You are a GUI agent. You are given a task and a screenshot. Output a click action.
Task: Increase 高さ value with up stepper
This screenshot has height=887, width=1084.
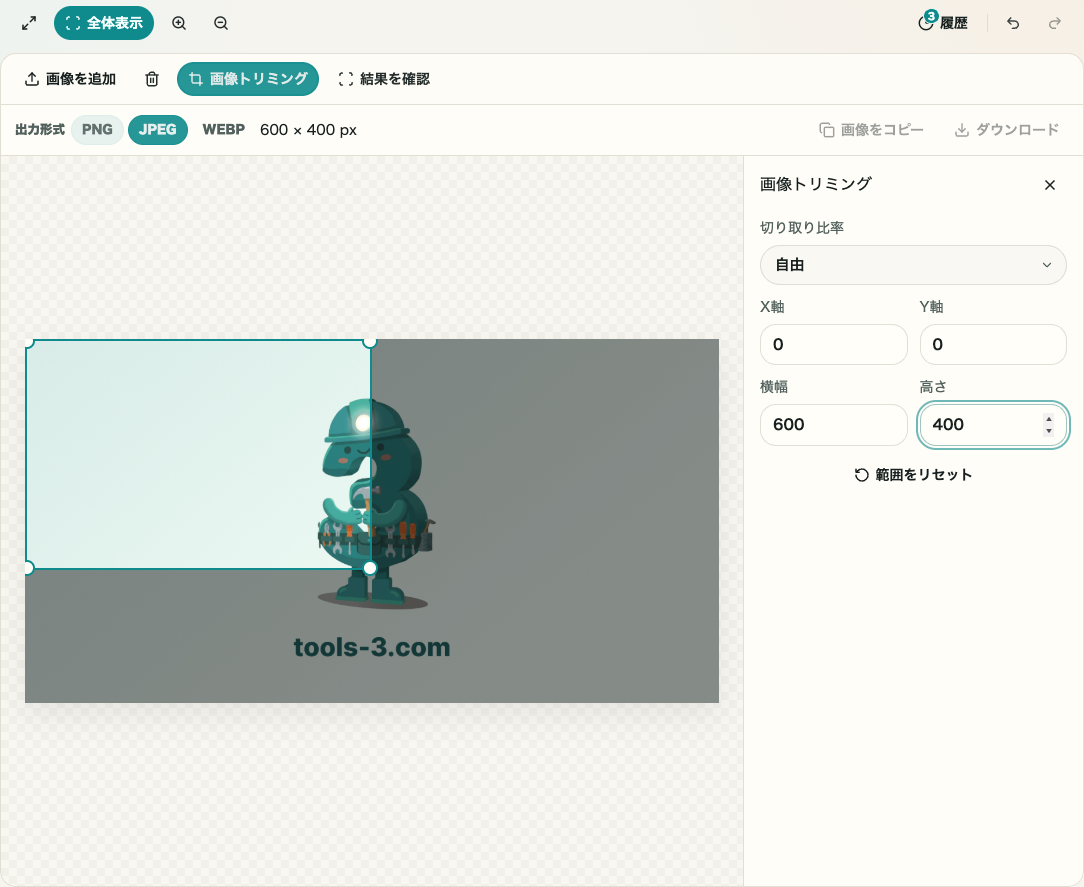1049,419
